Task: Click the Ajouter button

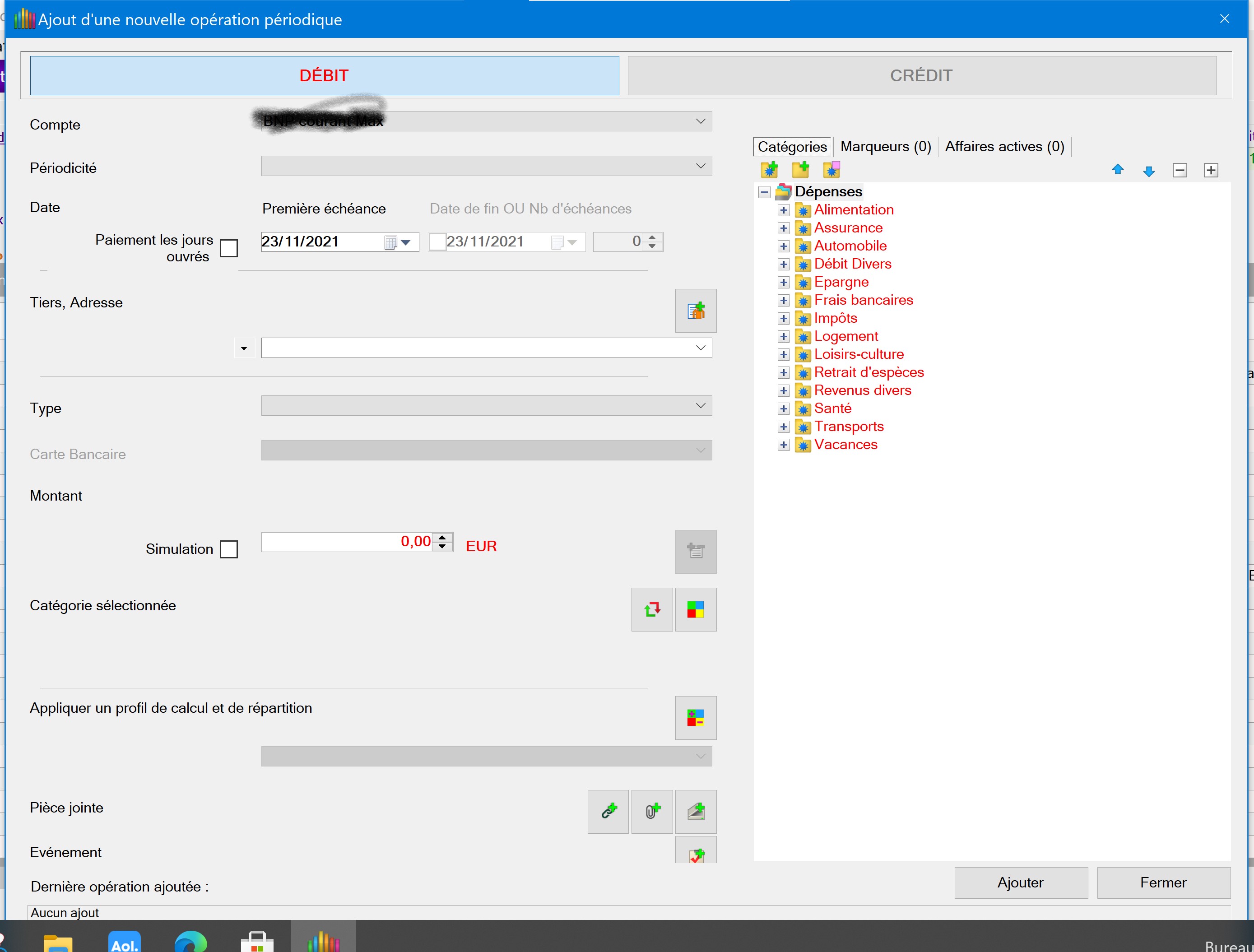Action: (x=1021, y=882)
